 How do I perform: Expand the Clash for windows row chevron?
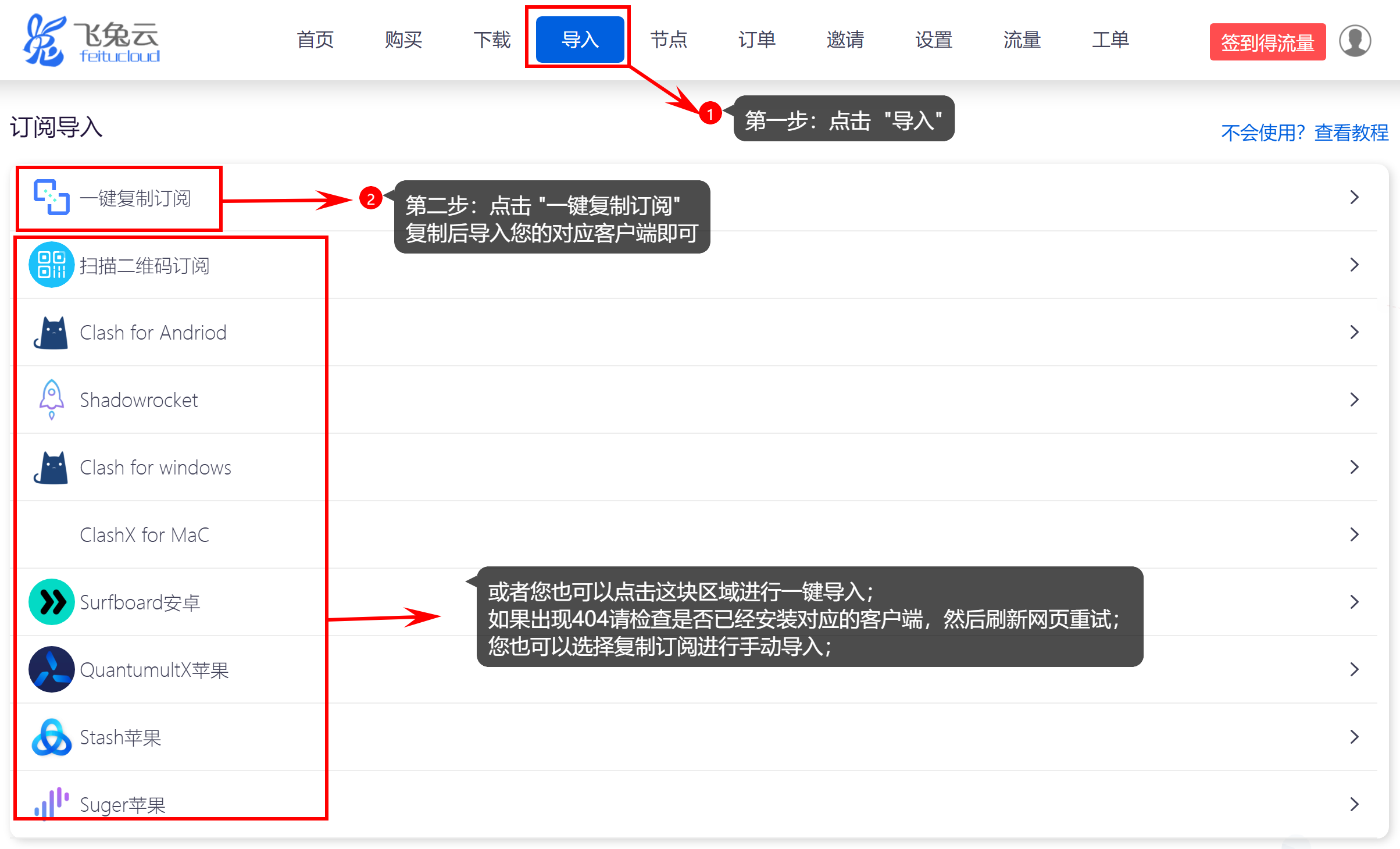click(1355, 467)
